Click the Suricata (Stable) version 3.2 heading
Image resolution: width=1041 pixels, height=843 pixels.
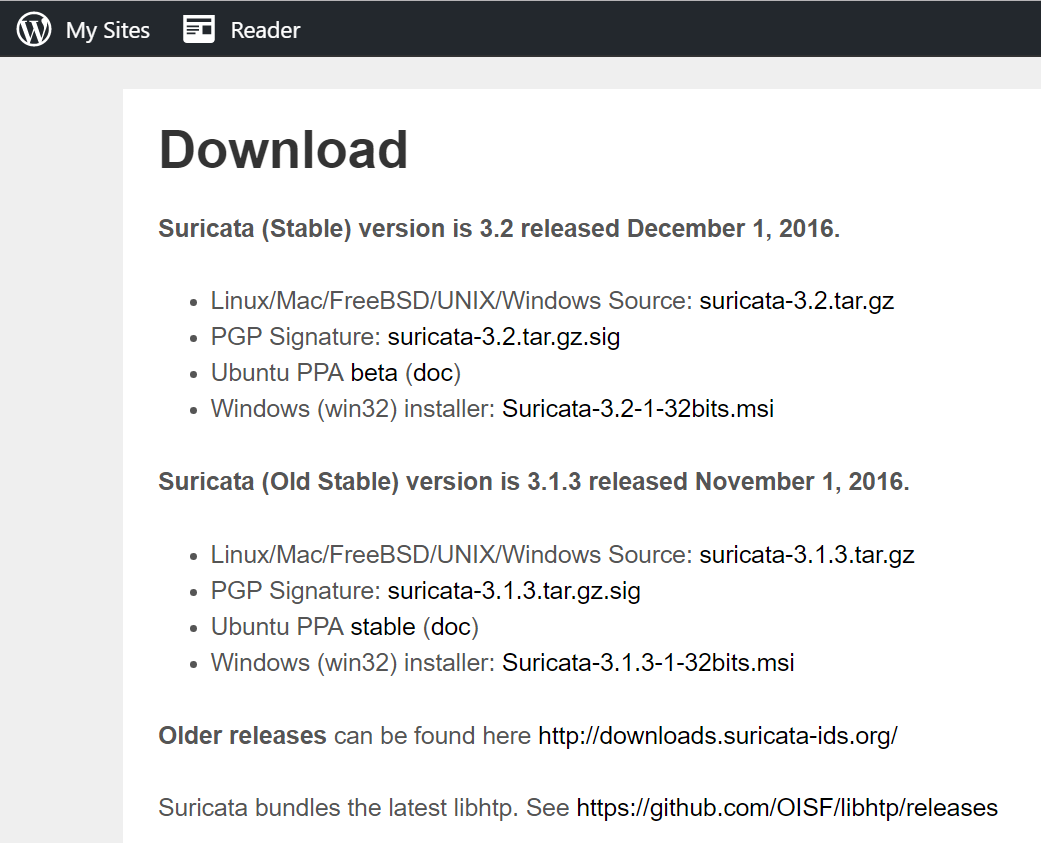498,229
